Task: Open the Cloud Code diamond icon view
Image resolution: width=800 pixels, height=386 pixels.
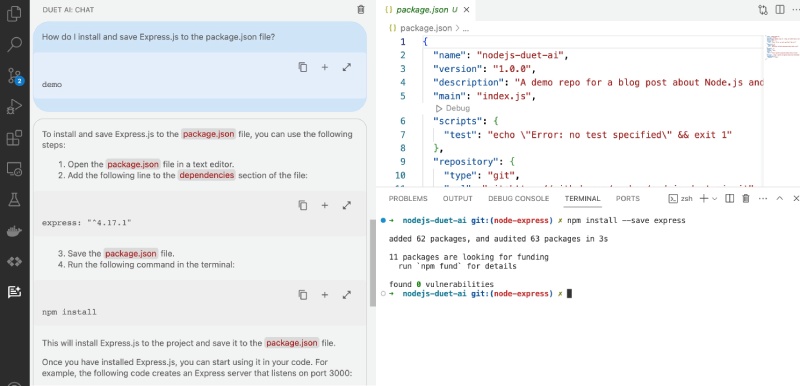Action: 14,262
